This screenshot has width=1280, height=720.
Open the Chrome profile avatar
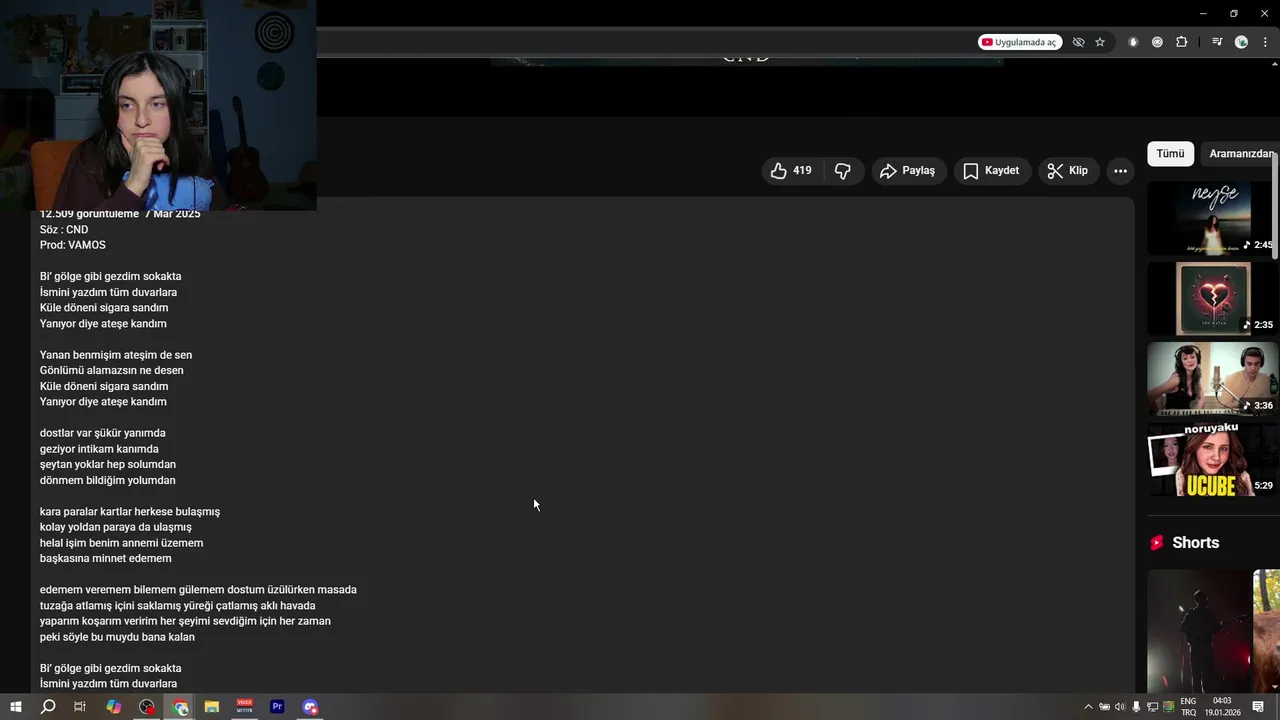[1241, 42]
